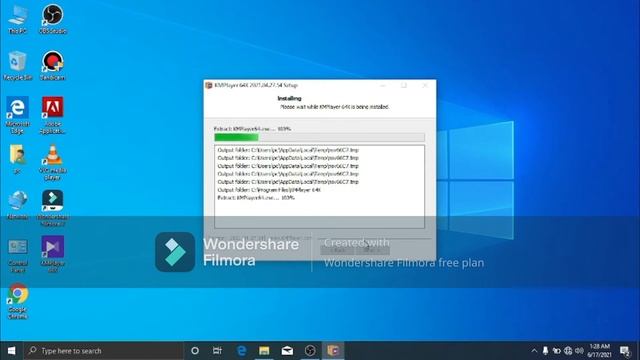This screenshot has width=640, height=360.
Task: Open the Mail app on the taskbar
Action: click(287, 351)
